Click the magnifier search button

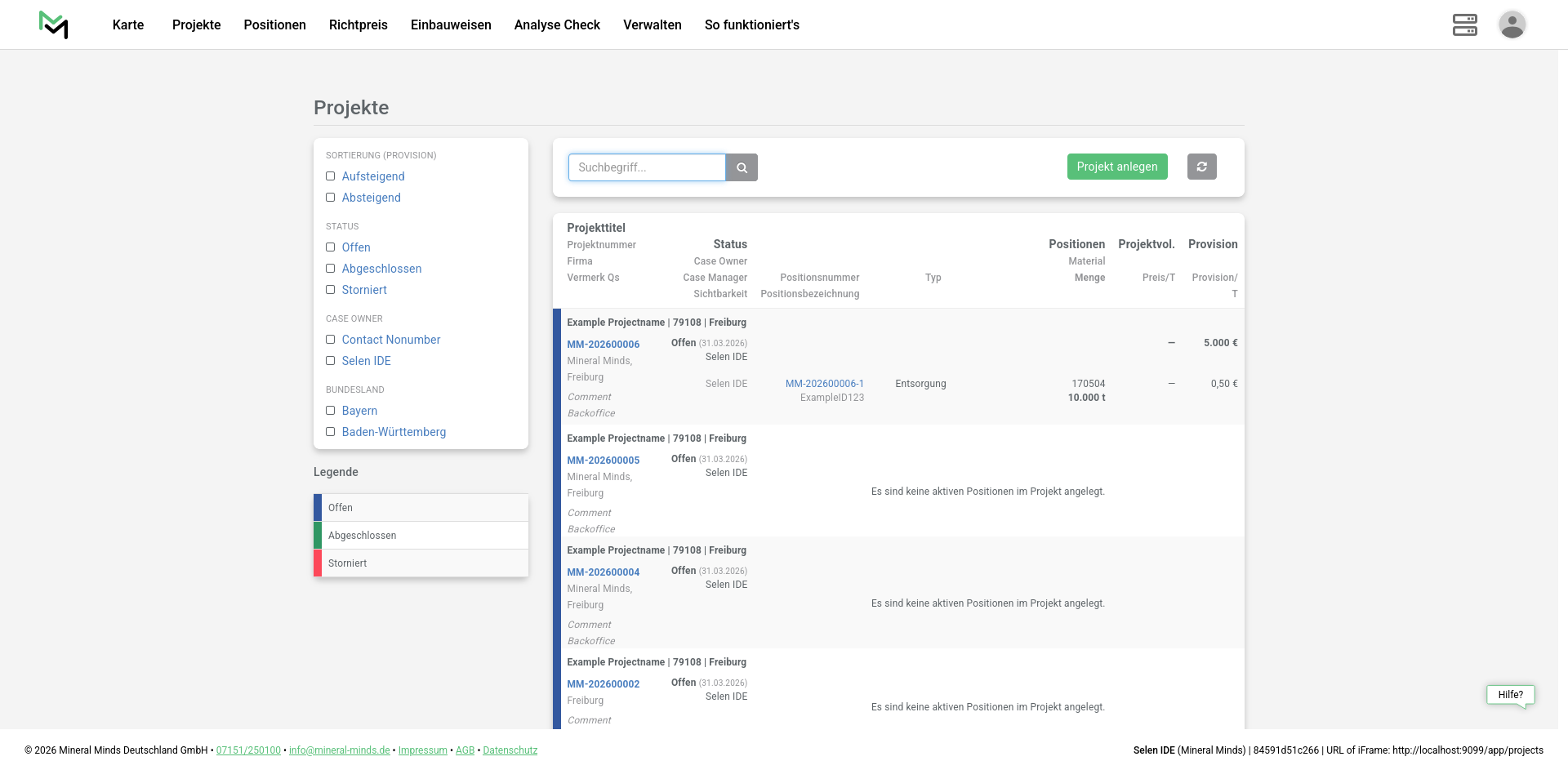(742, 167)
